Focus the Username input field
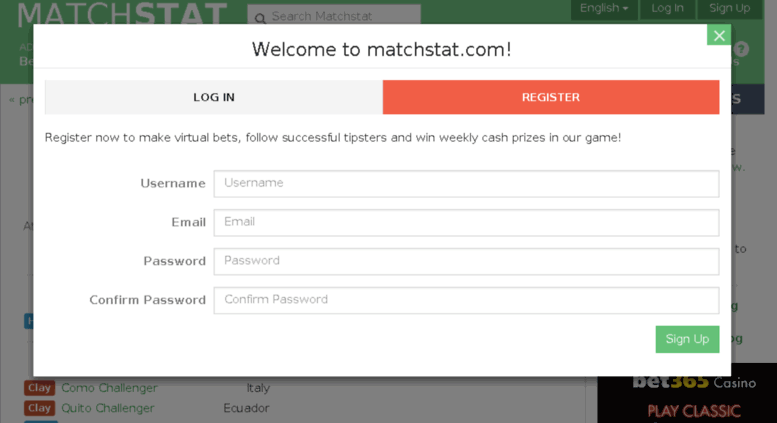 pos(466,183)
